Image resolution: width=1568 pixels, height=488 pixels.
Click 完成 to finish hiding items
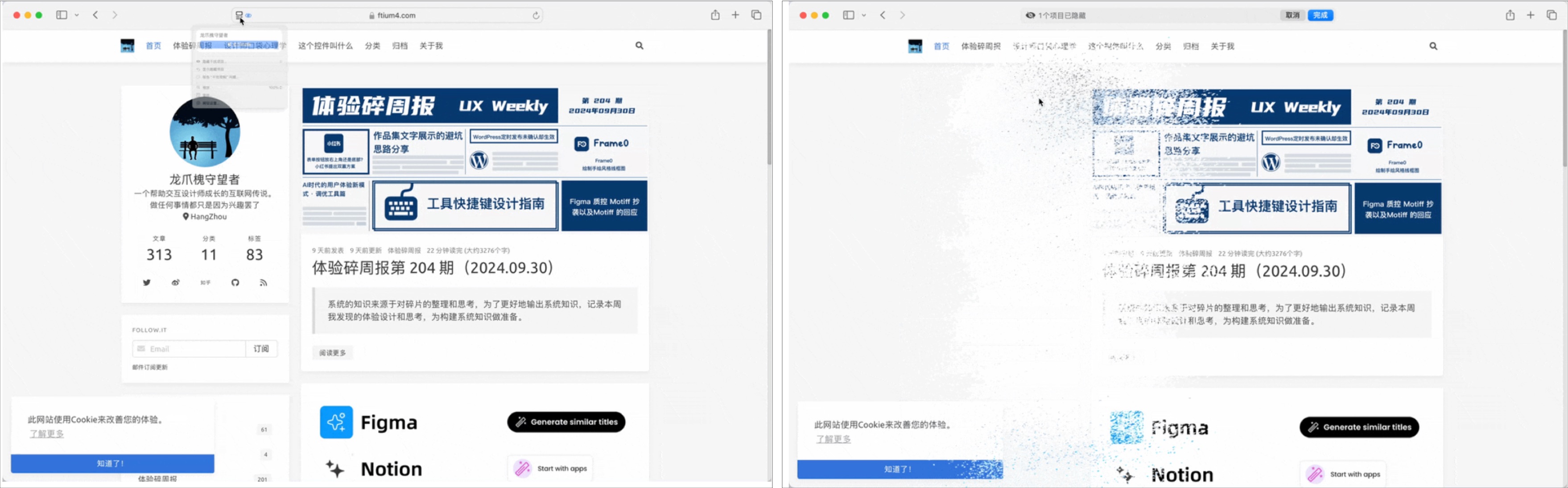pos(1320,15)
